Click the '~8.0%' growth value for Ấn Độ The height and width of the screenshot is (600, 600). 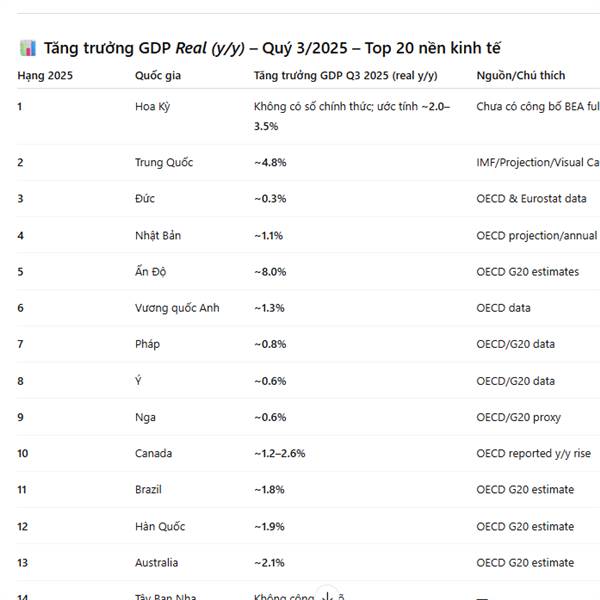click(x=270, y=271)
